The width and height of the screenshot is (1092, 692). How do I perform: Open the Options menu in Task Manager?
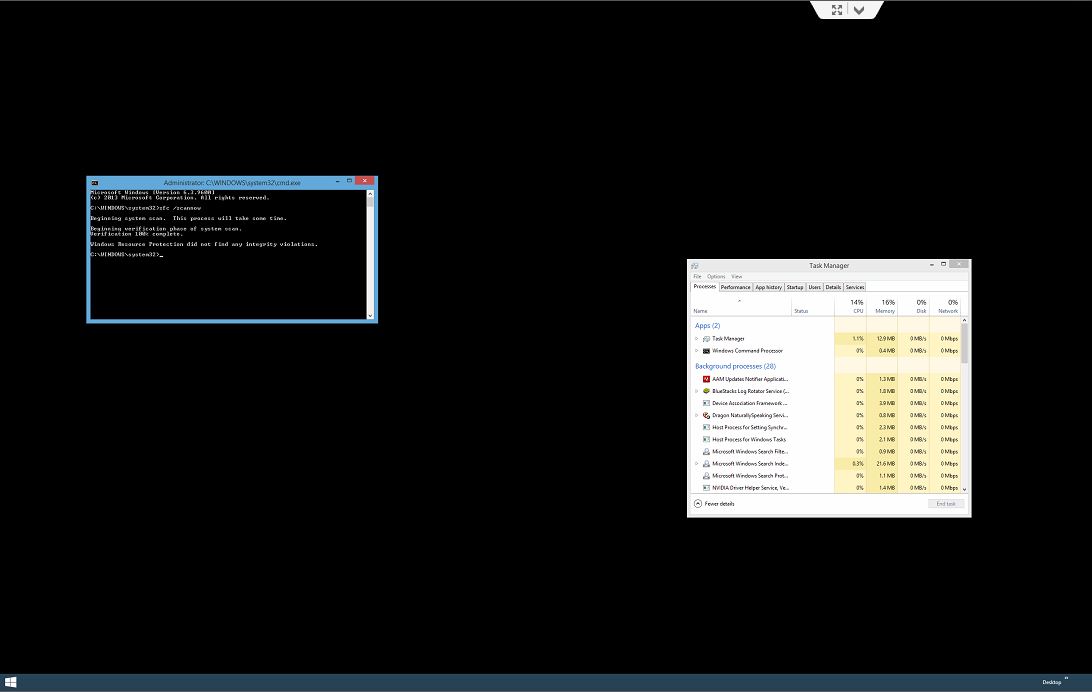point(716,276)
